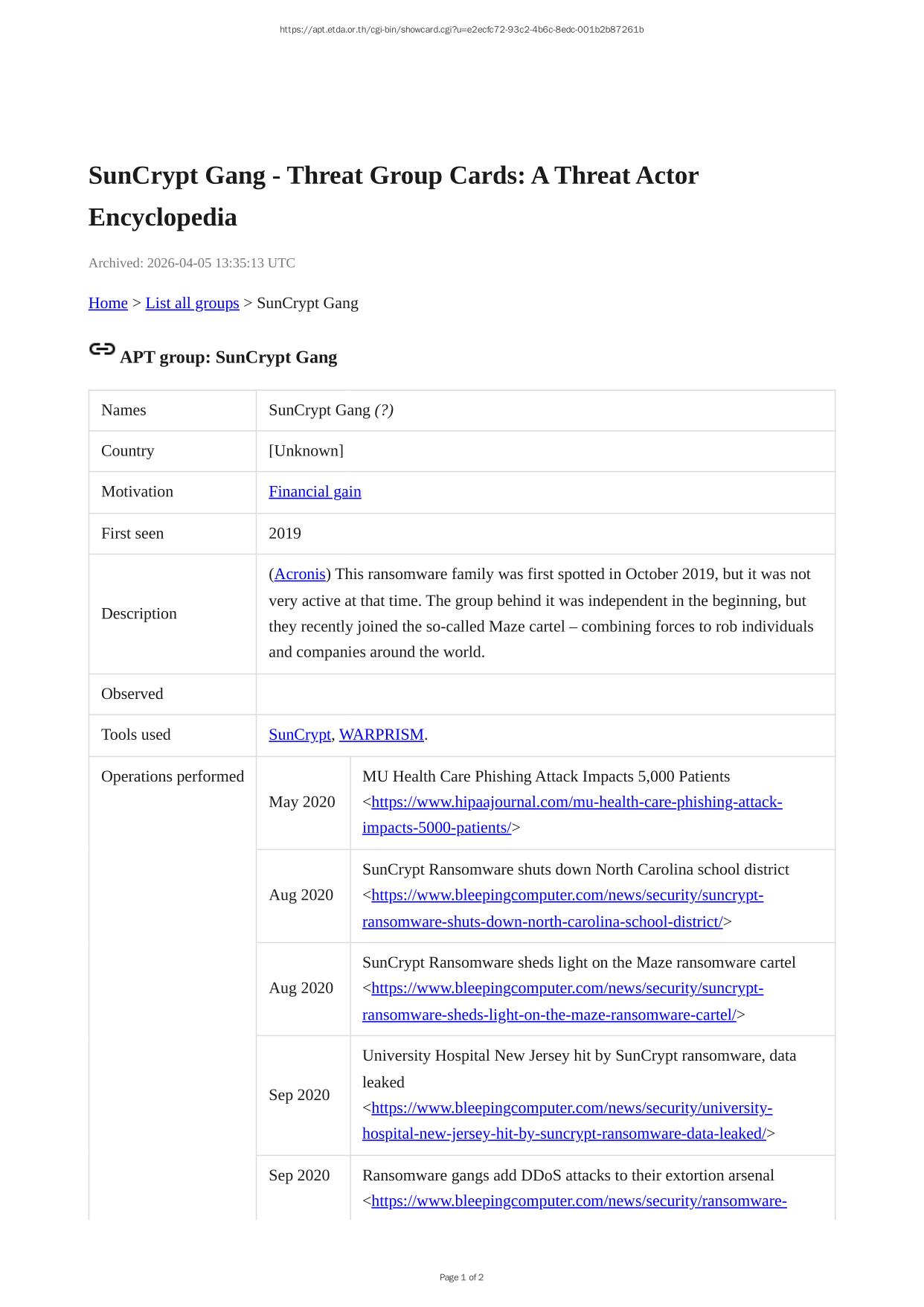The height and width of the screenshot is (1307, 924).
Task: Click the First seen 2019 value
Action: click(285, 534)
